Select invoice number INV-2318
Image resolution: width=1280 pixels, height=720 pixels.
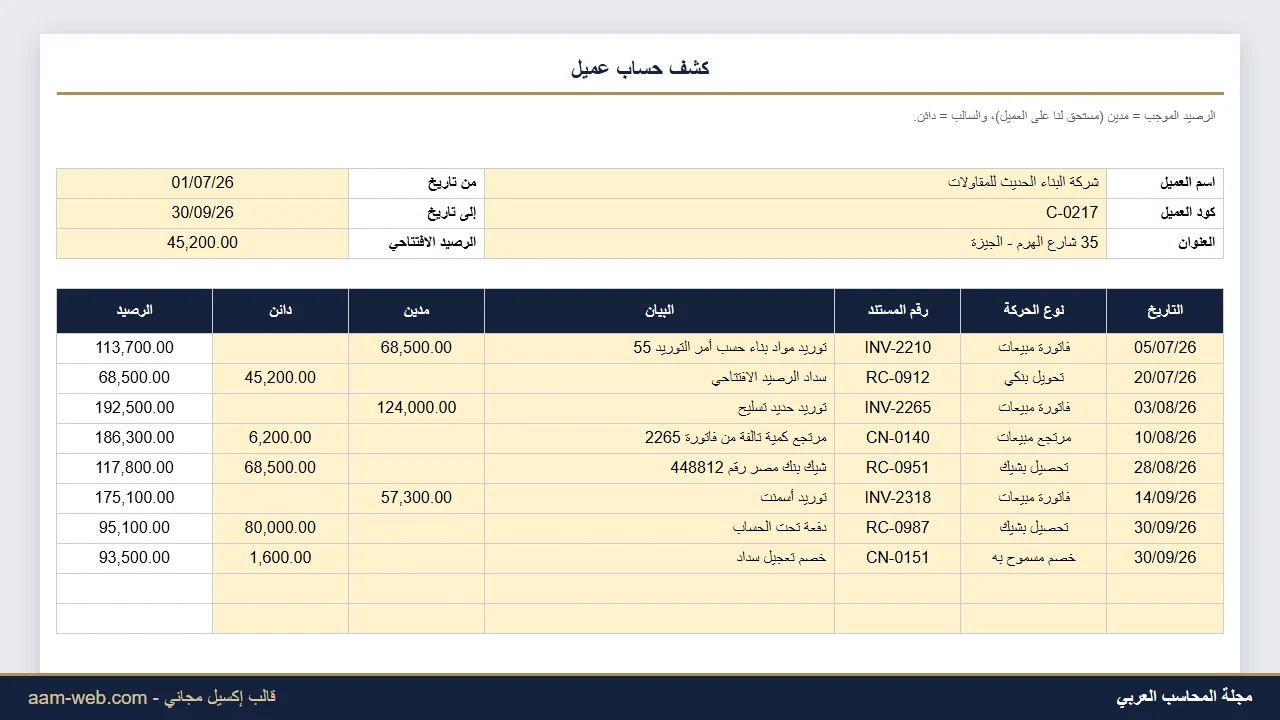(x=898, y=498)
